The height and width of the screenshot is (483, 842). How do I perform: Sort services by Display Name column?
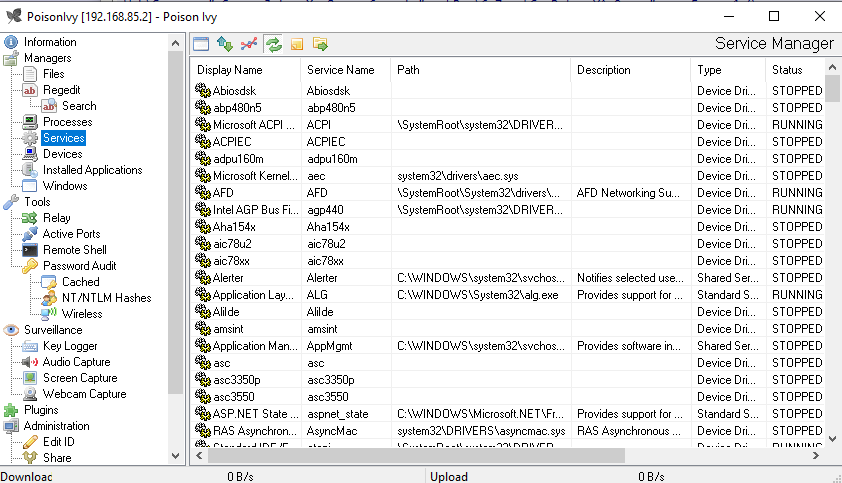click(229, 70)
